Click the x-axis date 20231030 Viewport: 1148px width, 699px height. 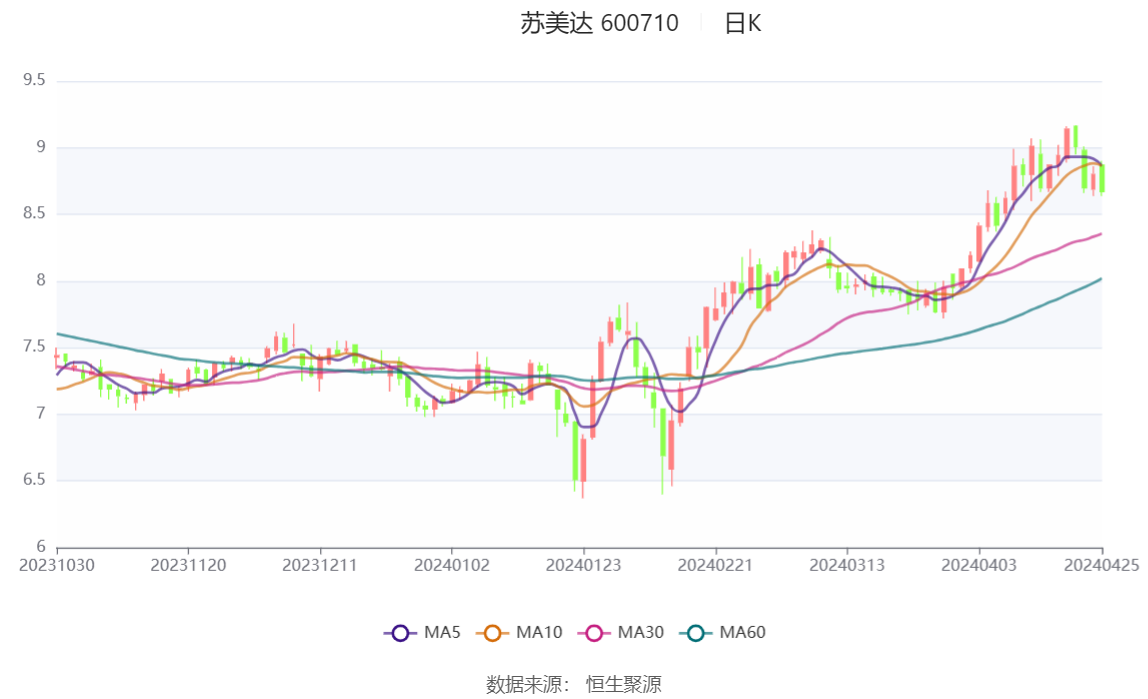click(56, 566)
